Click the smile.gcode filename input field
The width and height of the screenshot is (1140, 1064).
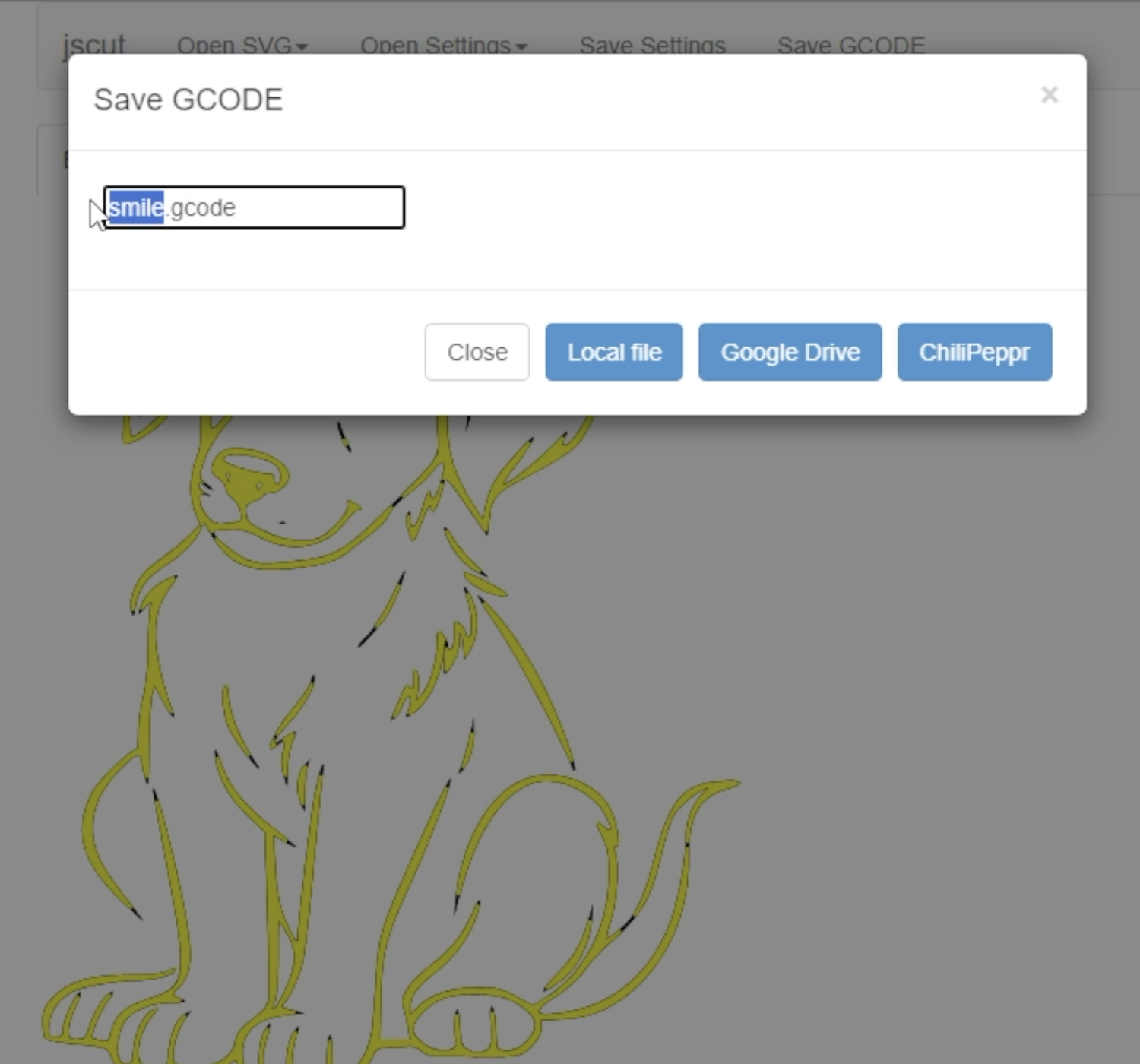(x=254, y=207)
